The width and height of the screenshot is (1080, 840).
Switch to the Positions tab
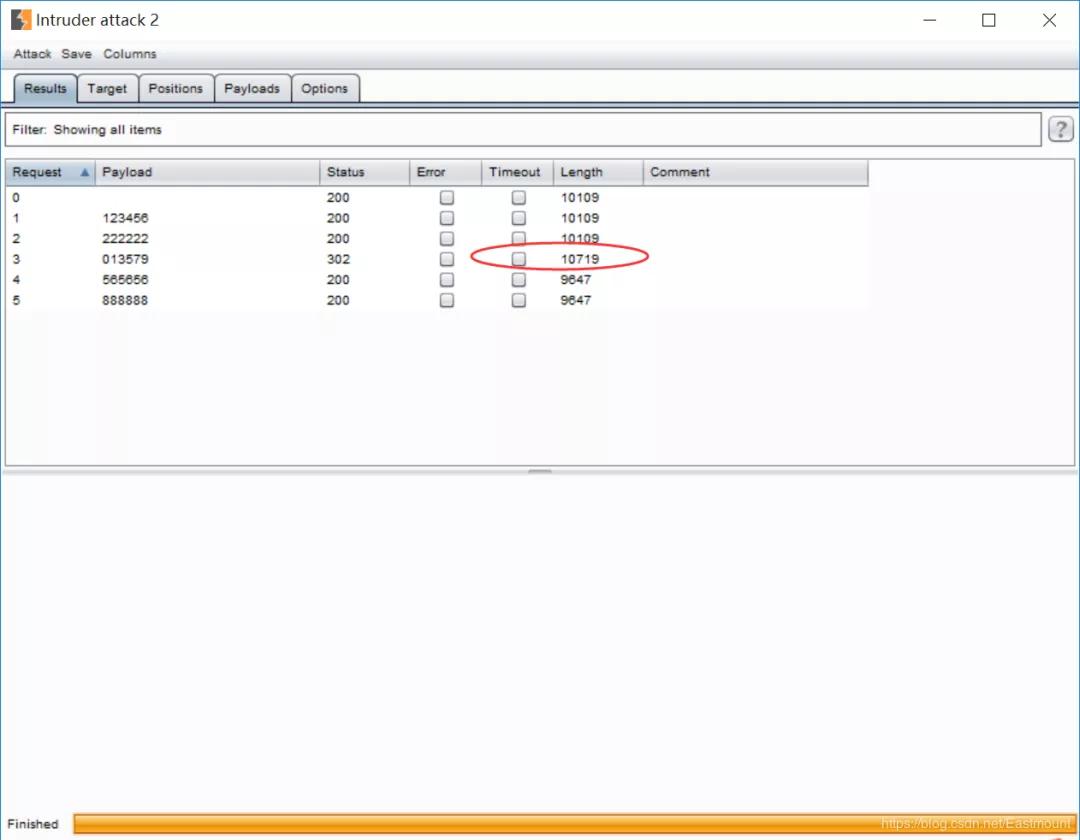click(176, 89)
